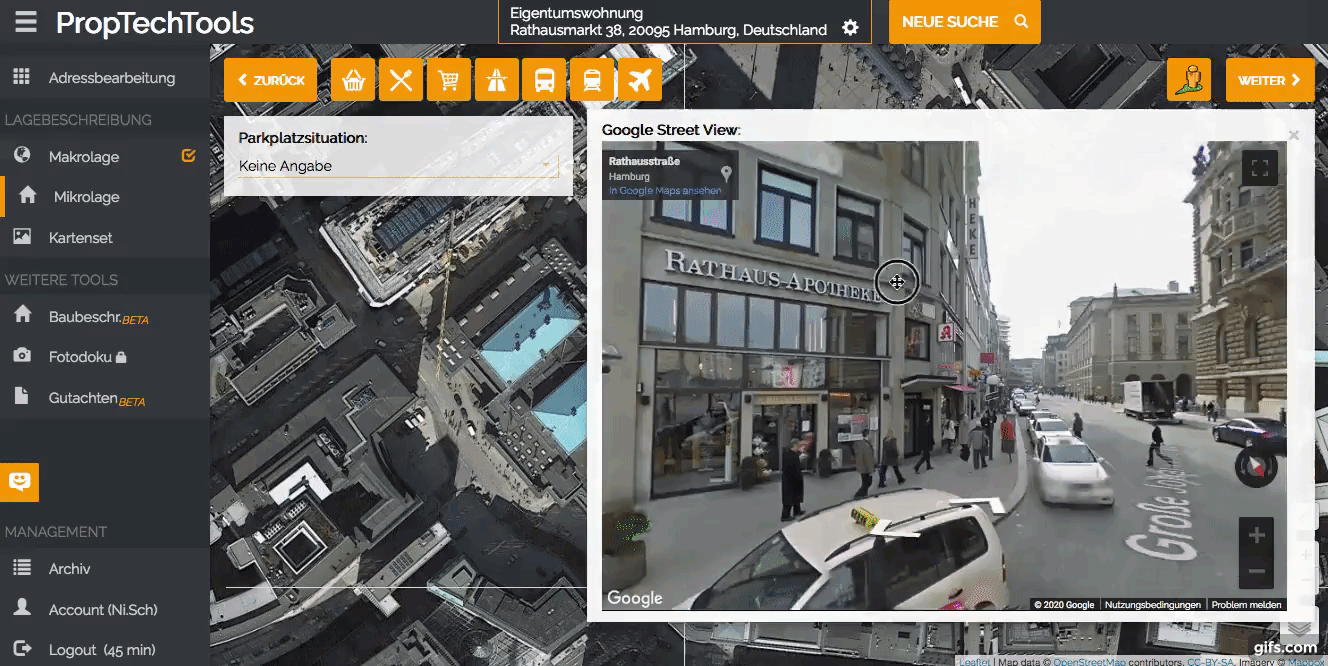Select the bus stops icon

pos(544,80)
